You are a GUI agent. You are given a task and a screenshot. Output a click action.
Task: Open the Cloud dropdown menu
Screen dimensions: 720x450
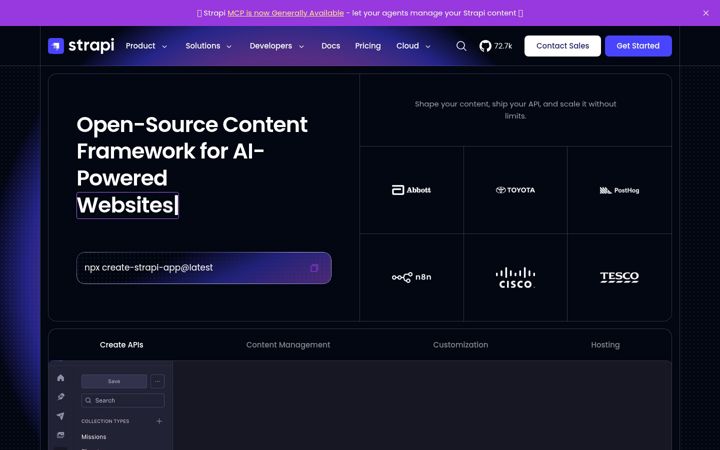click(x=414, y=46)
